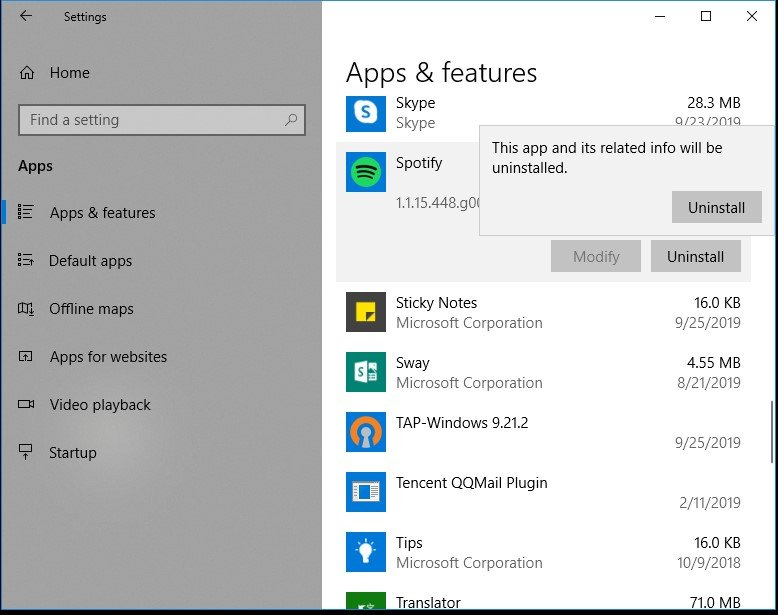This screenshot has height=615, width=778.
Task: Click the Uninstall button beside Modify
Action: [696, 256]
